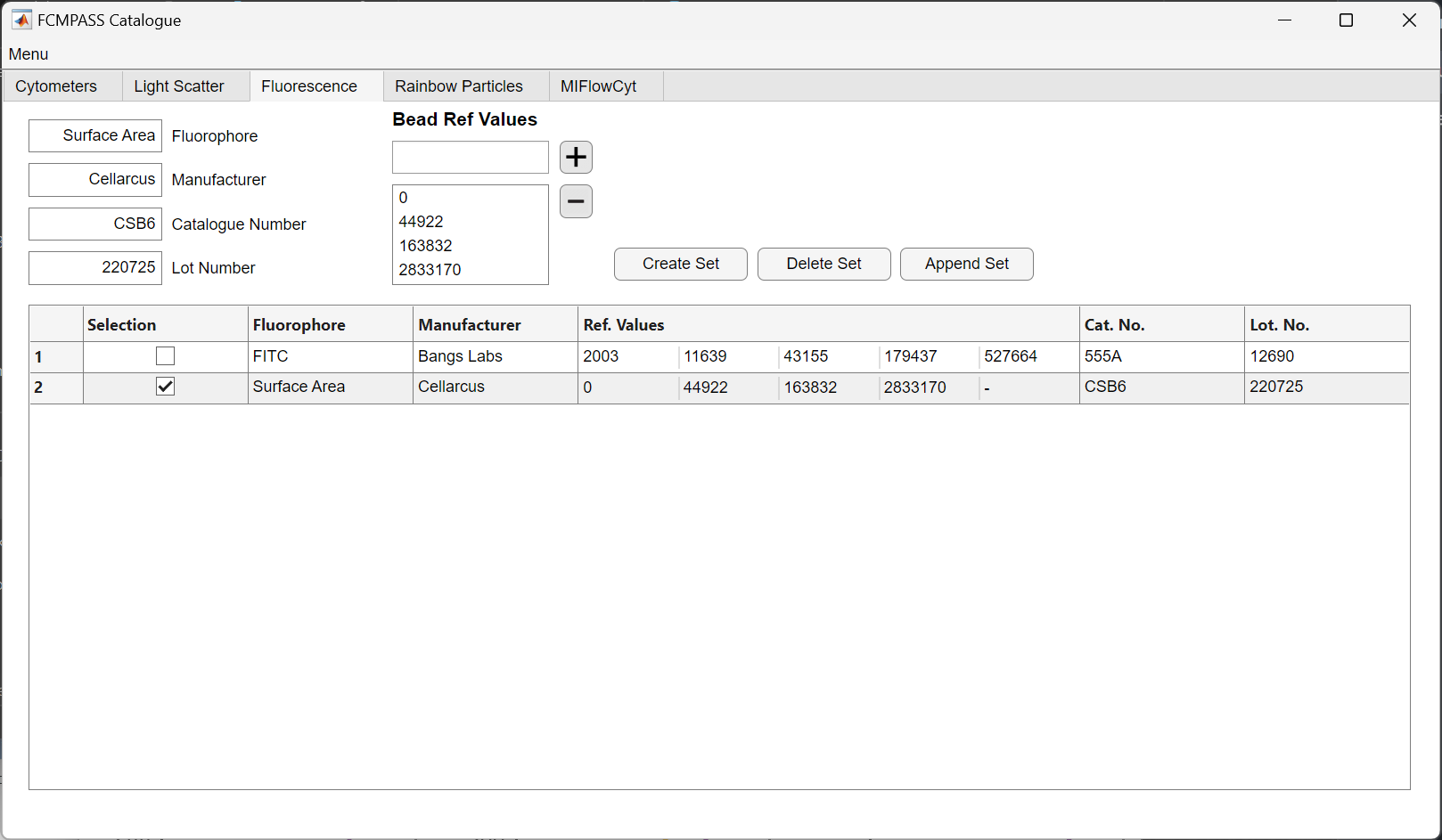Focus the Manufacturer input field
The height and width of the screenshot is (840, 1442).
pyautogui.click(x=95, y=179)
